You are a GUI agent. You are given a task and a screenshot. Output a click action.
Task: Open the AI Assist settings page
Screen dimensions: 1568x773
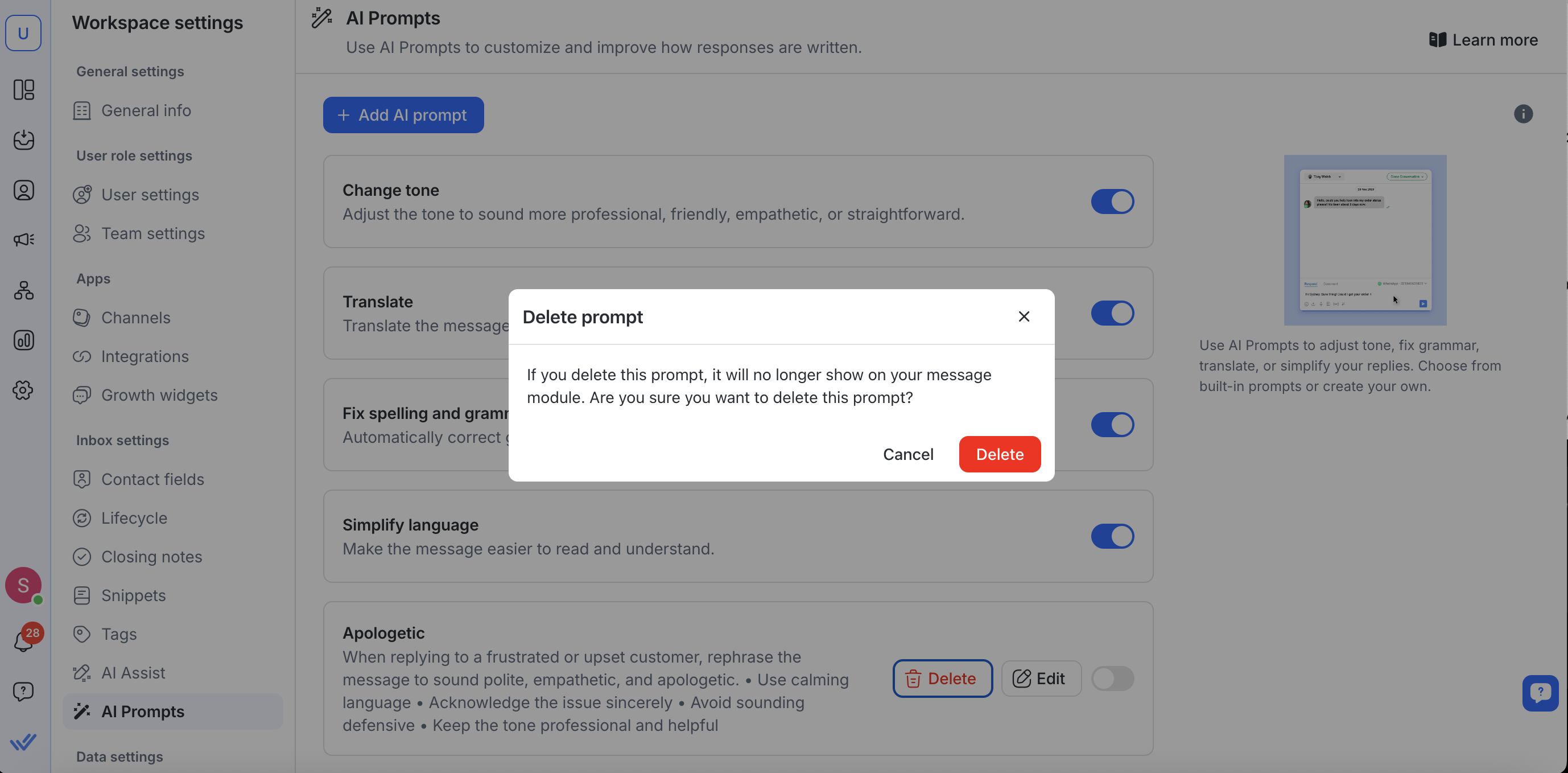(x=133, y=672)
